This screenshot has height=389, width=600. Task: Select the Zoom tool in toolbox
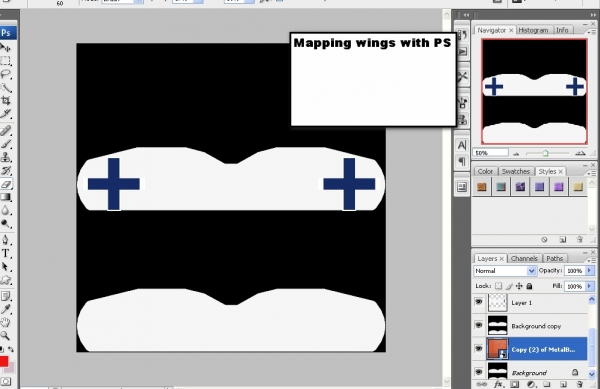pyautogui.click(x=5, y=336)
